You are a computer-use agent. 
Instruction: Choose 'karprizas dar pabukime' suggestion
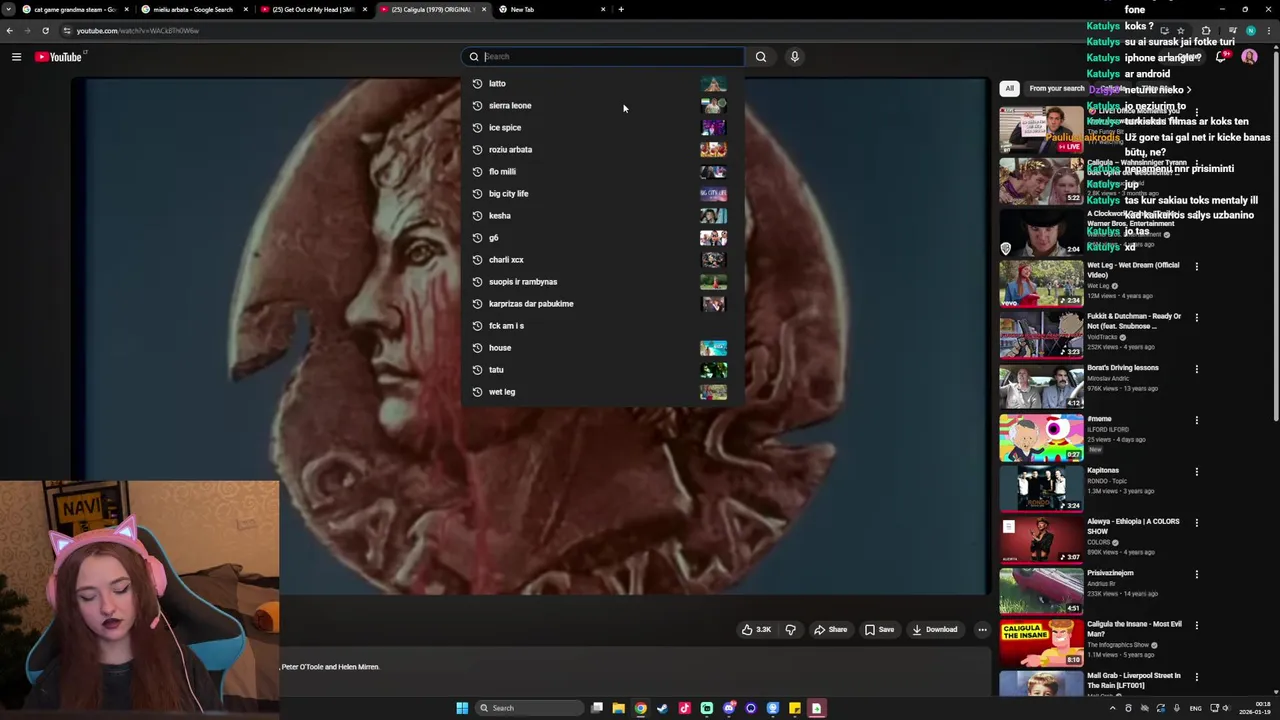click(x=600, y=304)
